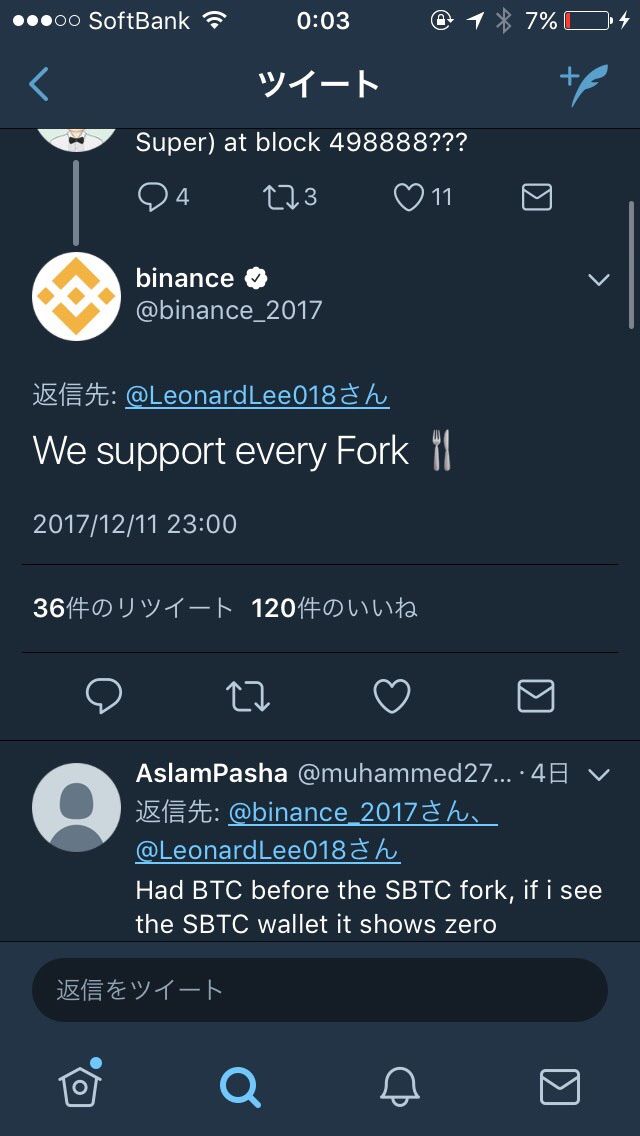Image resolution: width=640 pixels, height=1136 pixels.
Task: Open the Messages envelope tab
Action: tap(559, 1085)
